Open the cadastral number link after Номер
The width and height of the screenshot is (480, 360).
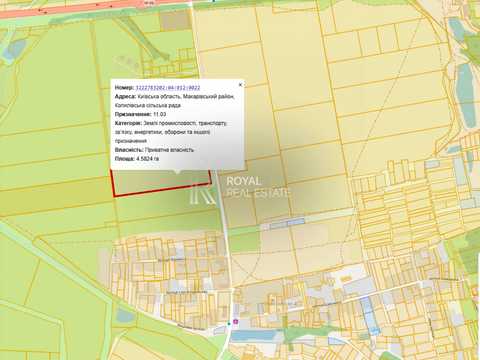[x=168, y=88]
